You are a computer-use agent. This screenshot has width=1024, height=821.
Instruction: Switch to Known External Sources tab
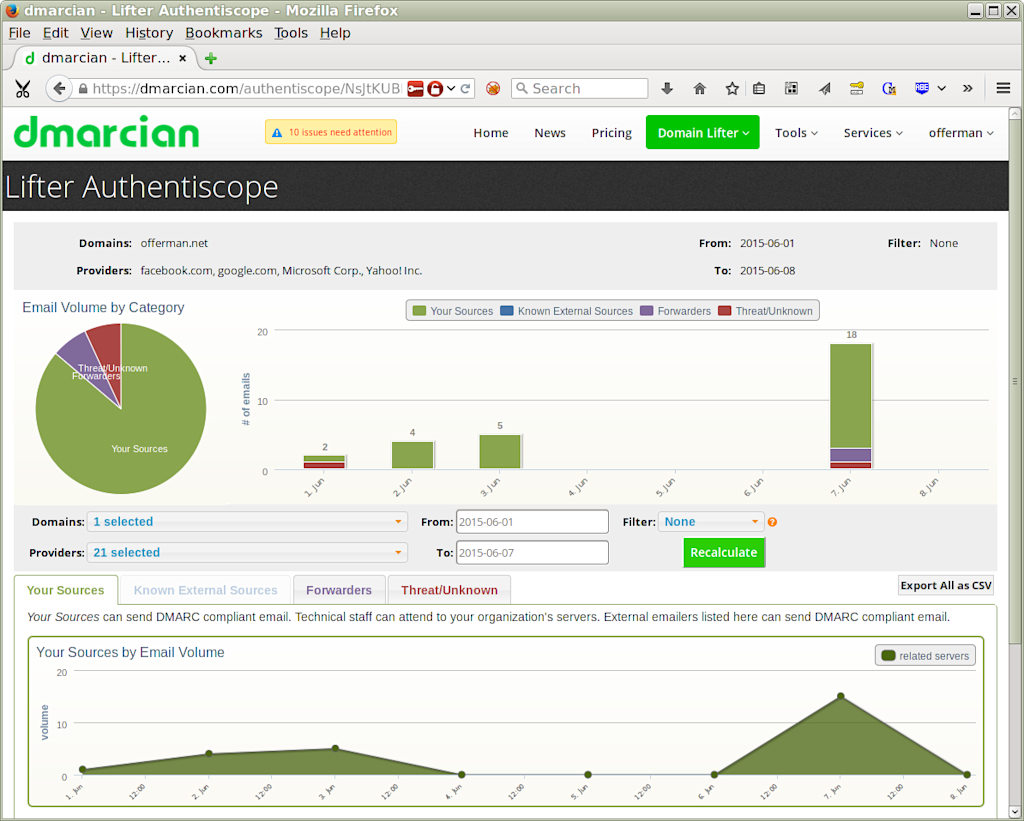(205, 590)
